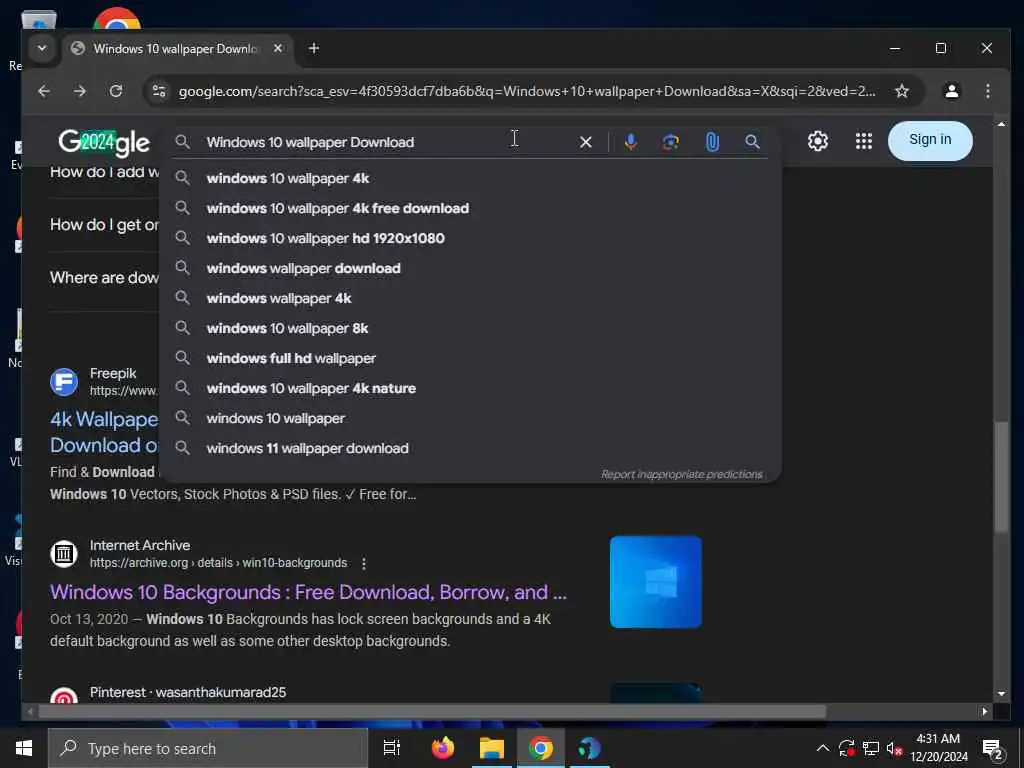Open the Windows Start menu

[24, 748]
